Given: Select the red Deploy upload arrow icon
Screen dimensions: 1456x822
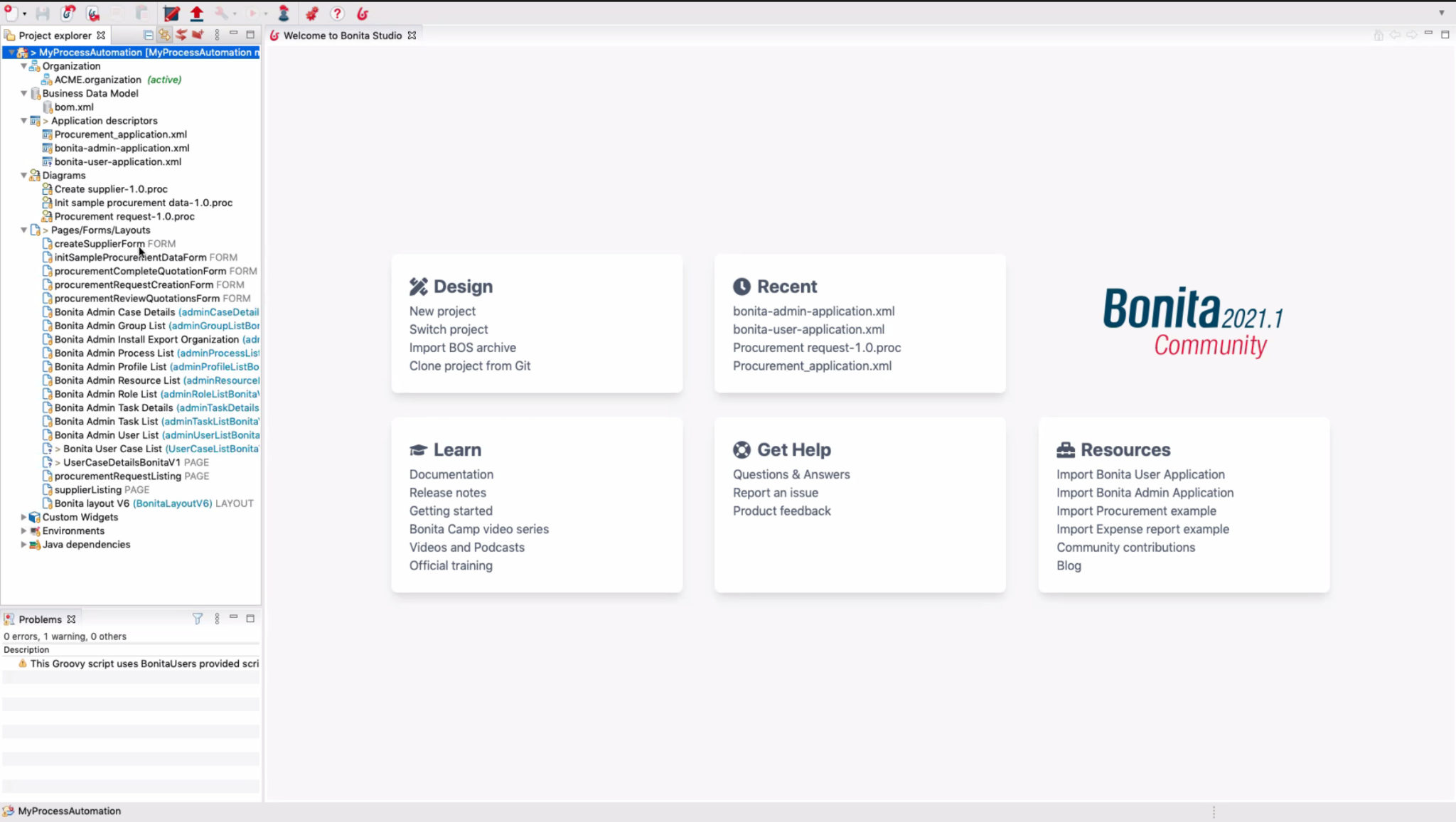Looking at the screenshot, I should [196, 13].
